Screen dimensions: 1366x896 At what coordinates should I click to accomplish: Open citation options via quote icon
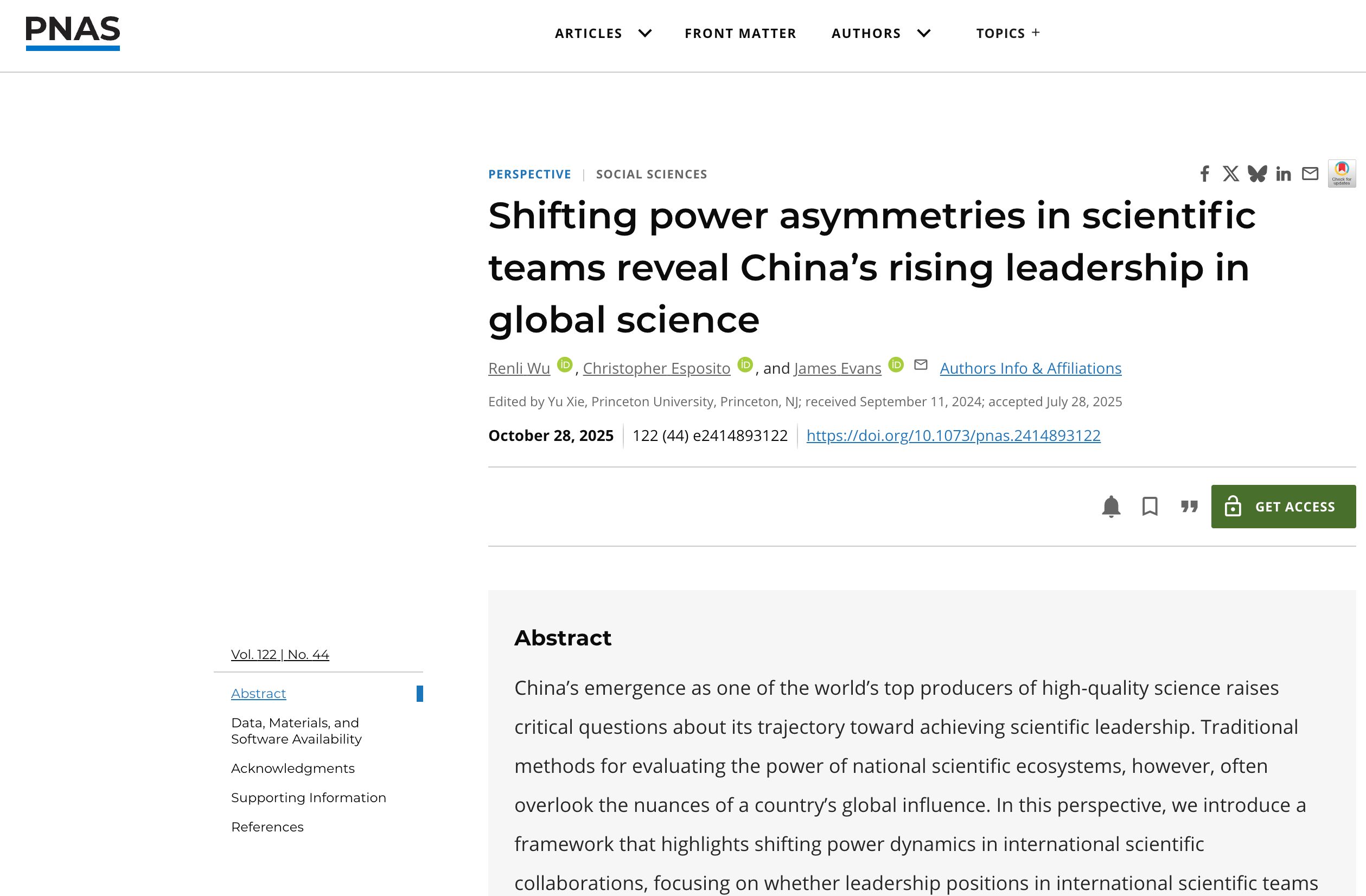click(1189, 506)
